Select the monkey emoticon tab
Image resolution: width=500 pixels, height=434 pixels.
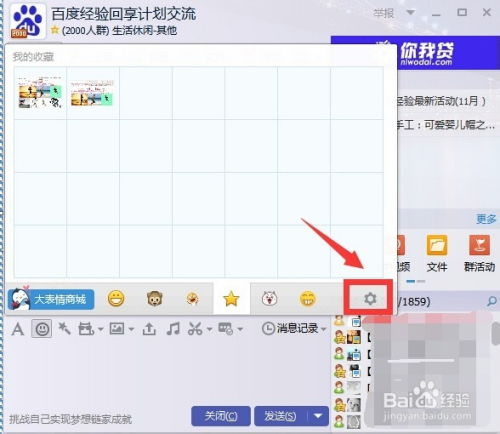pyautogui.click(x=155, y=298)
